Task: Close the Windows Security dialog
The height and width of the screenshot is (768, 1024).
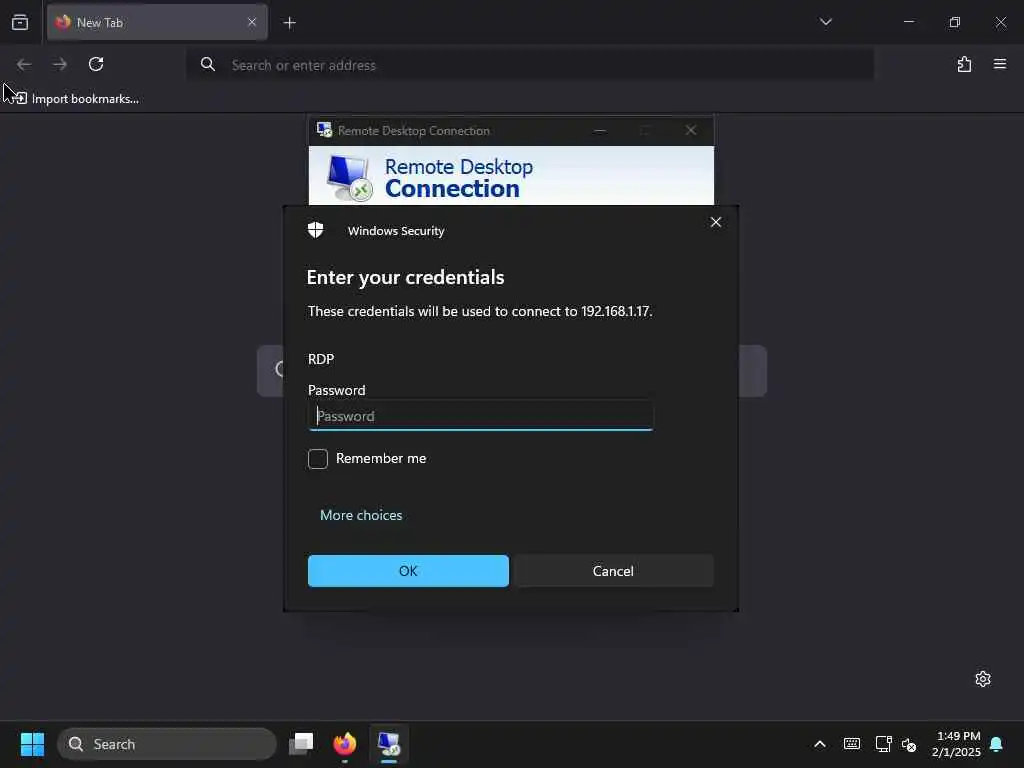Action: coord(716,222)
